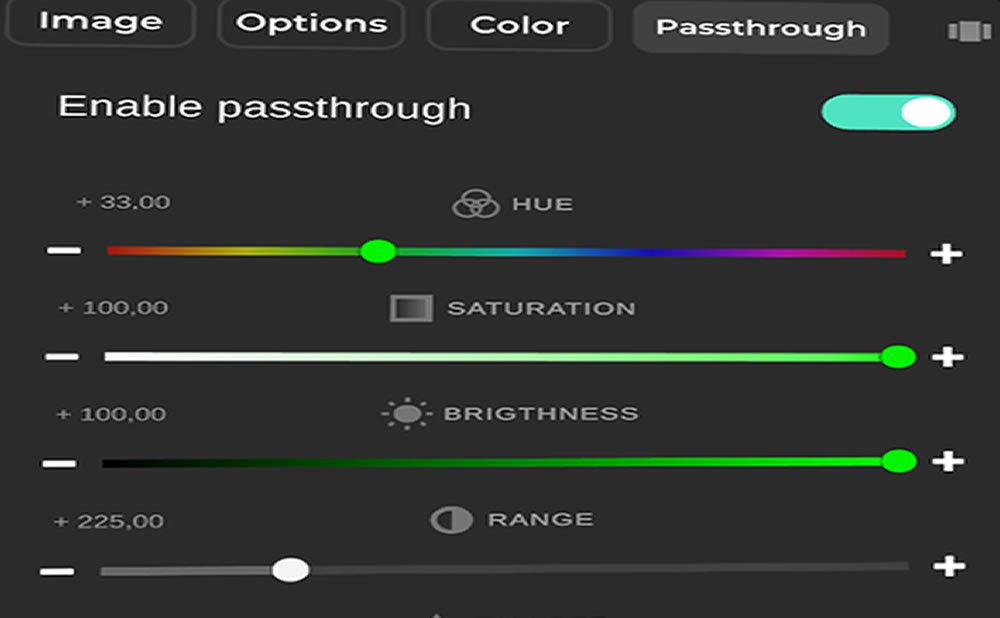Viewport: 1000px width, 618px height.
Task: Increase range with plus icon
Action: [x=946, y=567]
